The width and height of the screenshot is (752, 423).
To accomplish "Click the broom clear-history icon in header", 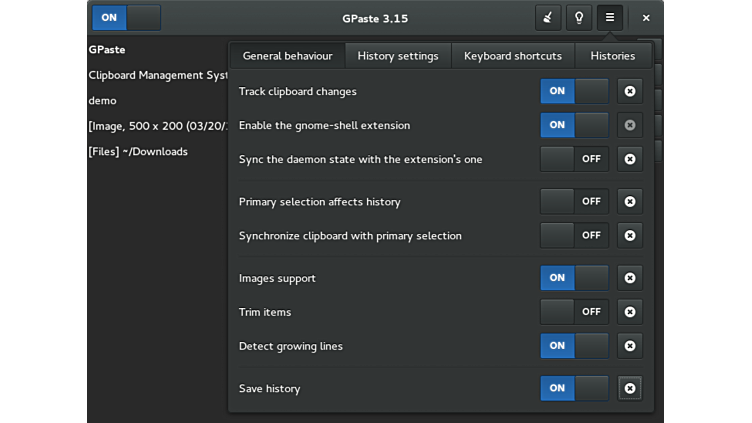I will [547, 18].
